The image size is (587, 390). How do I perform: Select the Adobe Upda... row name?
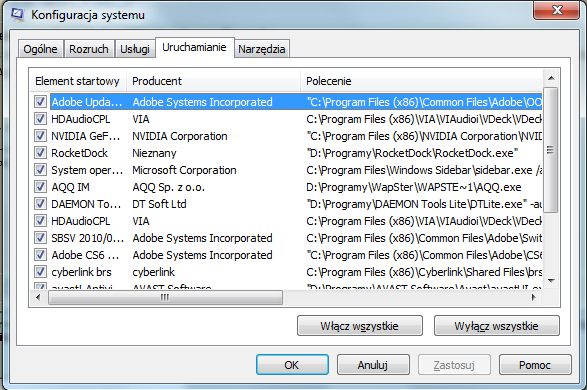click(x=87, y=102)
